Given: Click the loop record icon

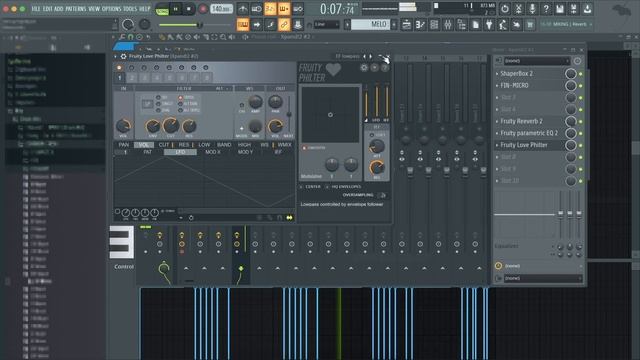Looking at the screenshot, I should (298, 9).
